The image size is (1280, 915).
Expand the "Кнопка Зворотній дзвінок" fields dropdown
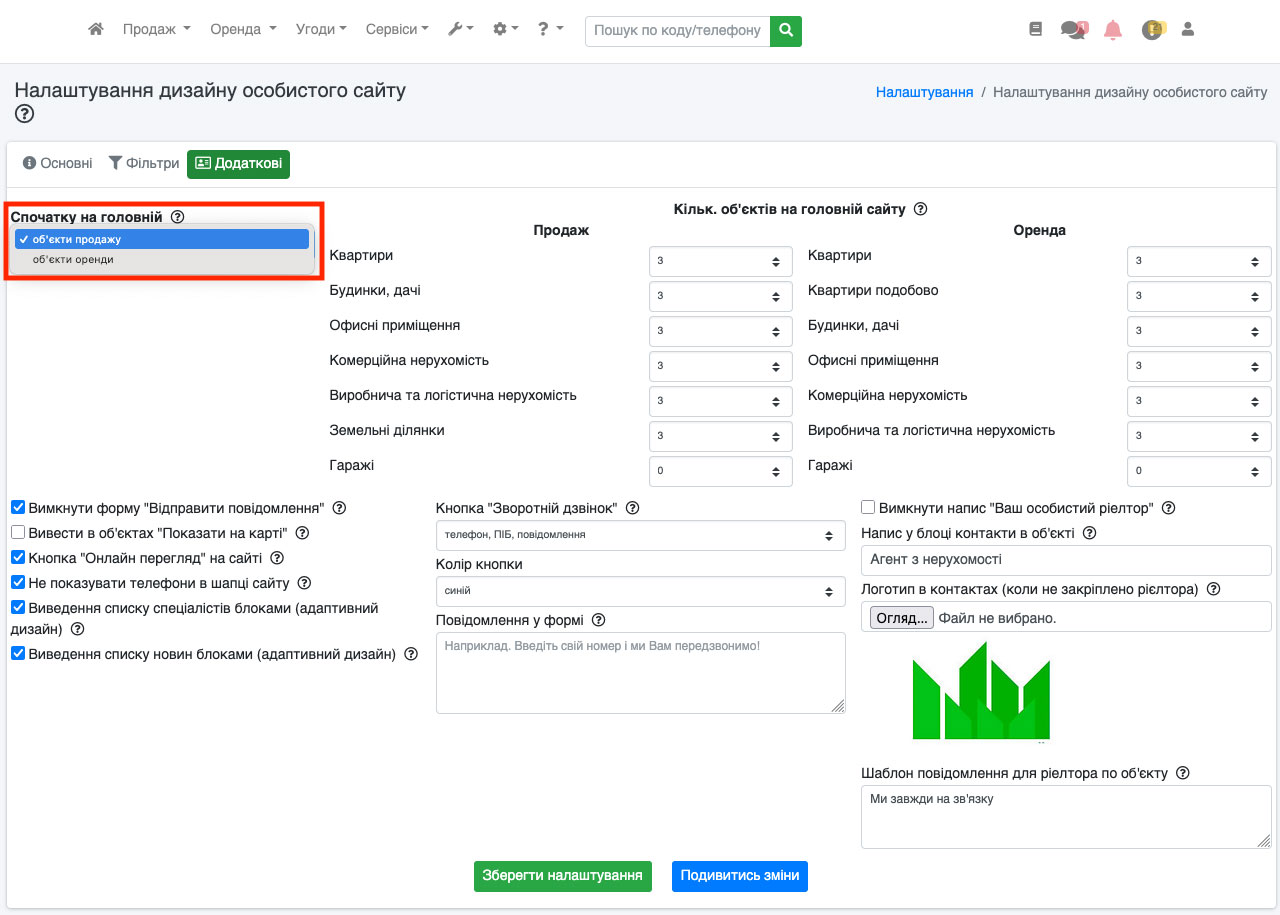(640, 535)
